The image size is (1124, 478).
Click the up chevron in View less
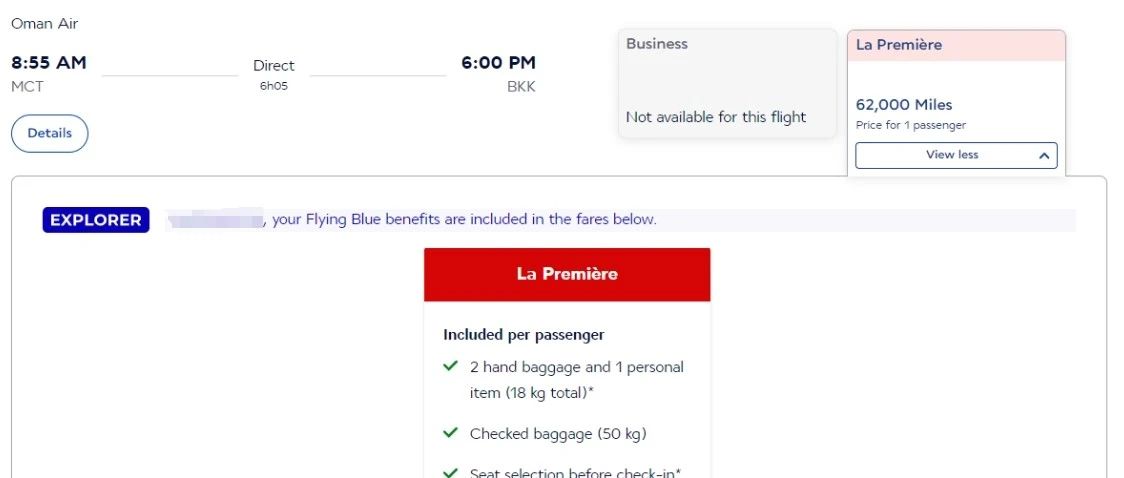1043,156
